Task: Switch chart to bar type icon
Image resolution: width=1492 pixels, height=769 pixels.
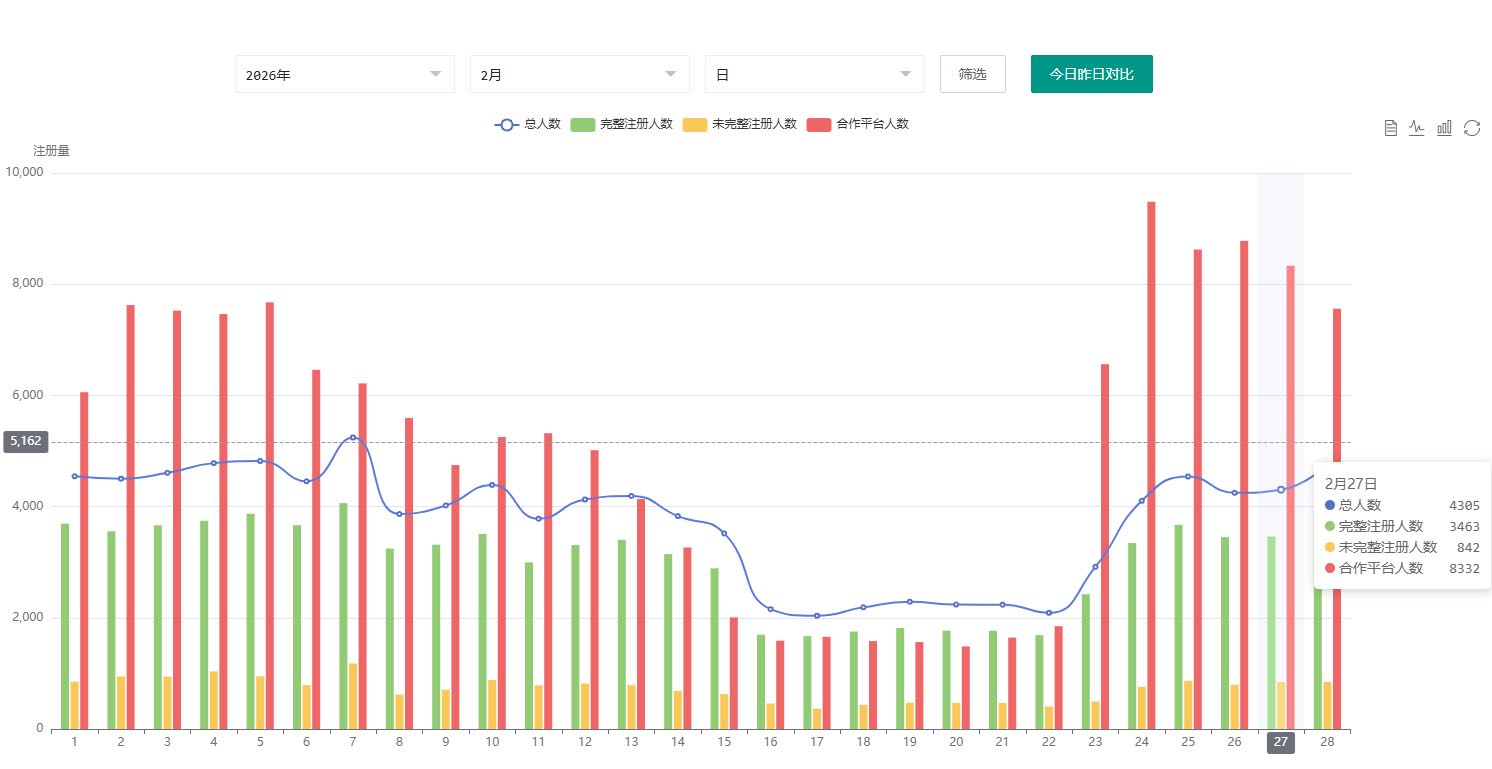Action: tap(1444, 128)
